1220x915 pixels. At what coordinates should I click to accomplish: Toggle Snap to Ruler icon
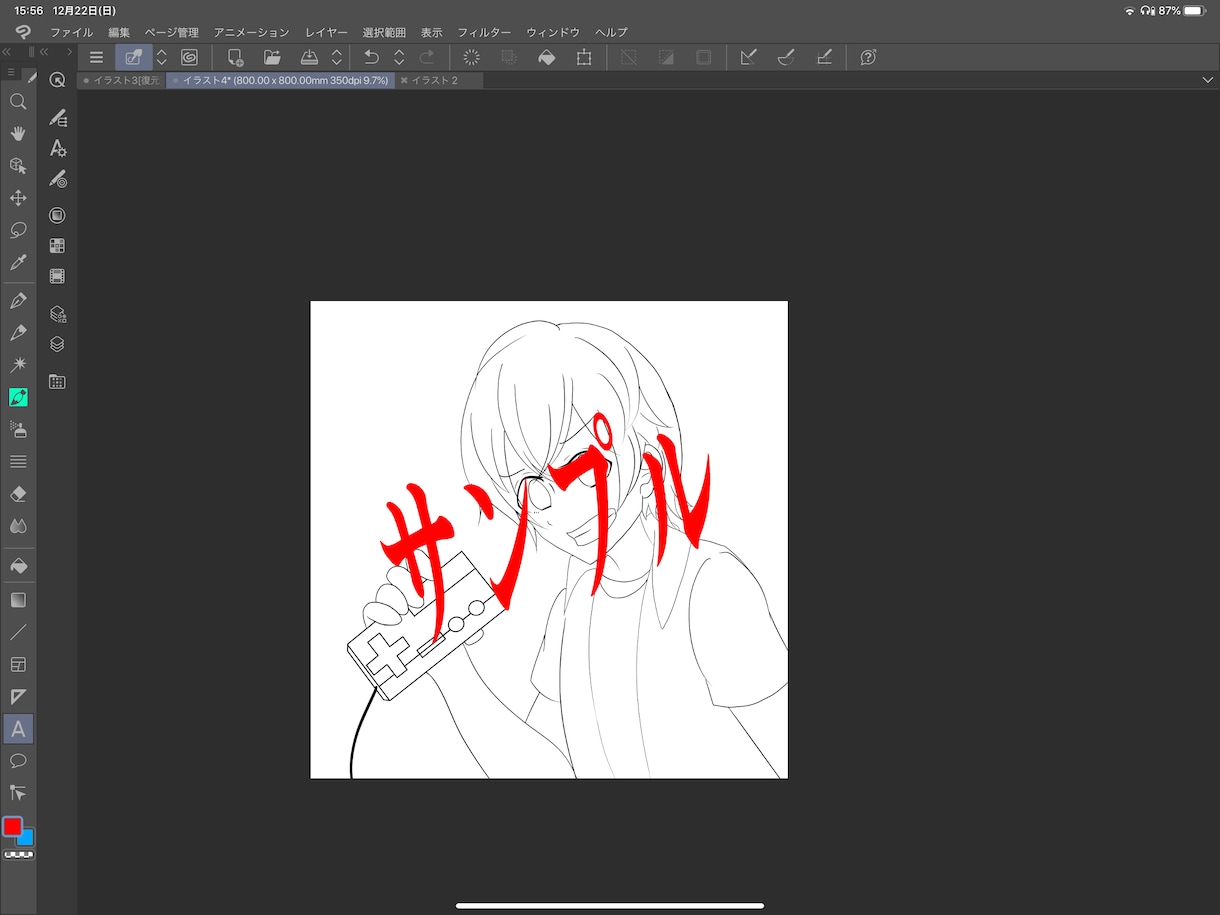tap(748, 57)
